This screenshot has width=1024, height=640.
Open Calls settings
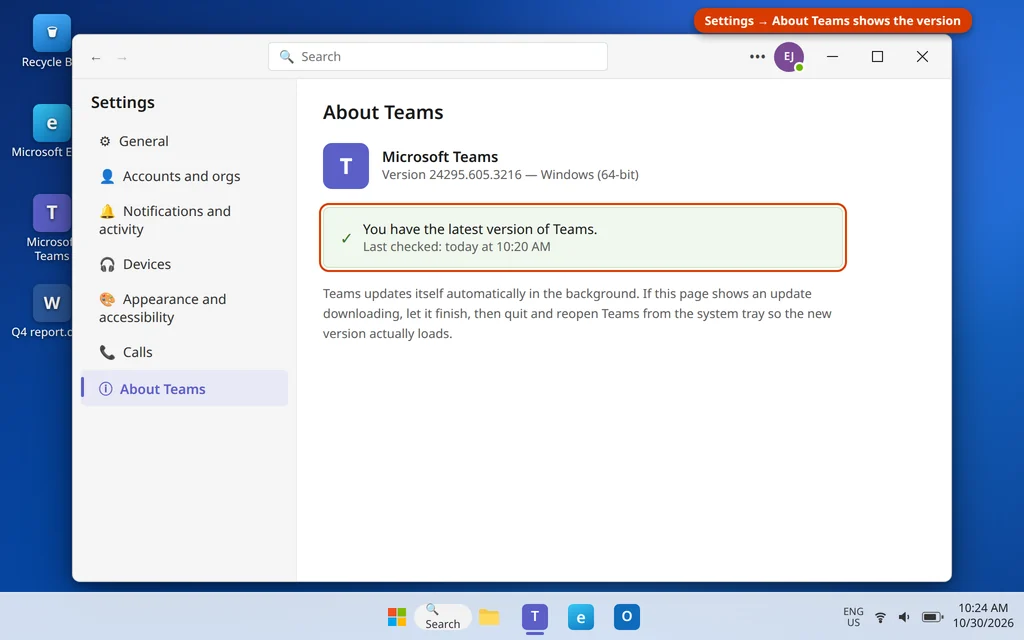[184, 353]
